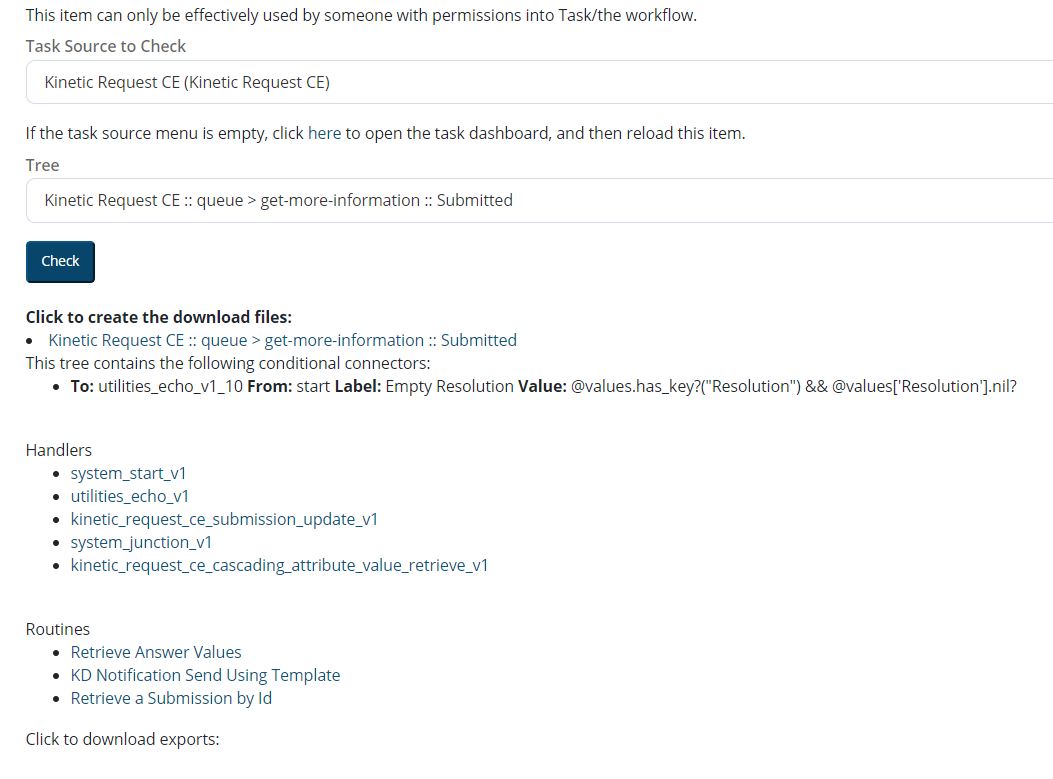Click 'Click to download exports:' text
Image resolution: width=1053 pixels, height=779 pixels.
122,739
